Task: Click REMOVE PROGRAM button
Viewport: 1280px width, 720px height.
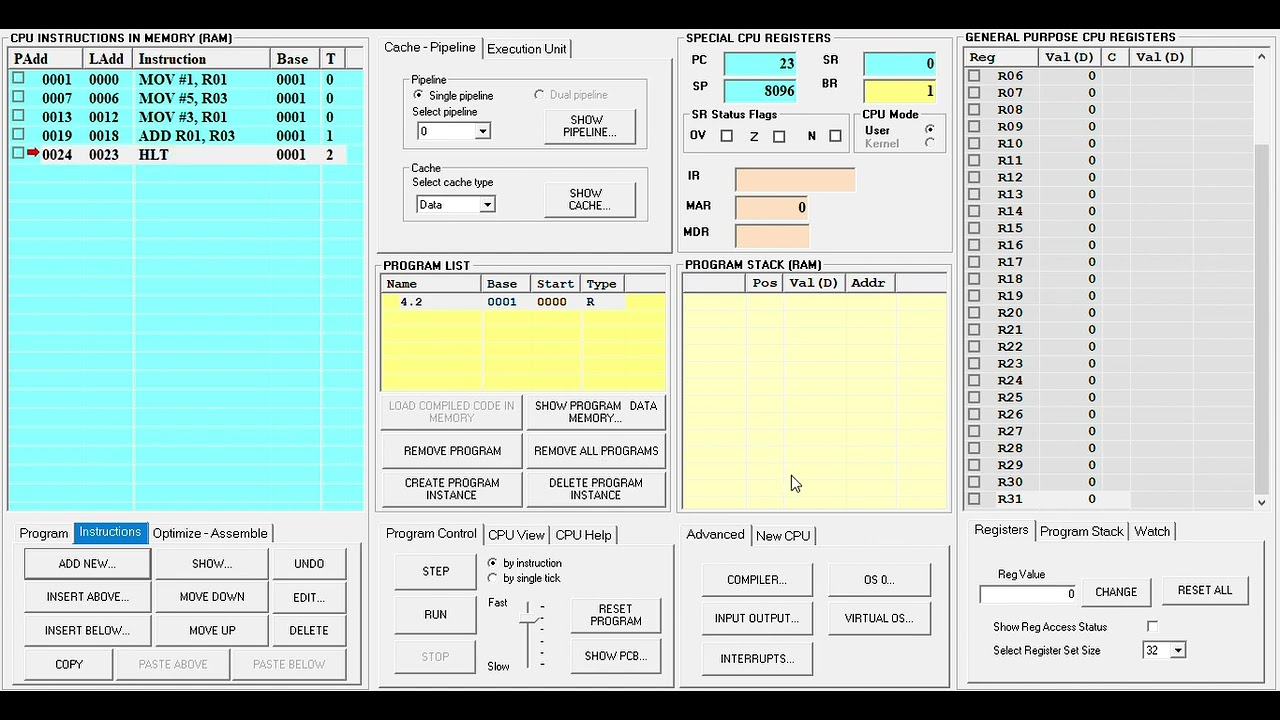Action: click(452, 451)
